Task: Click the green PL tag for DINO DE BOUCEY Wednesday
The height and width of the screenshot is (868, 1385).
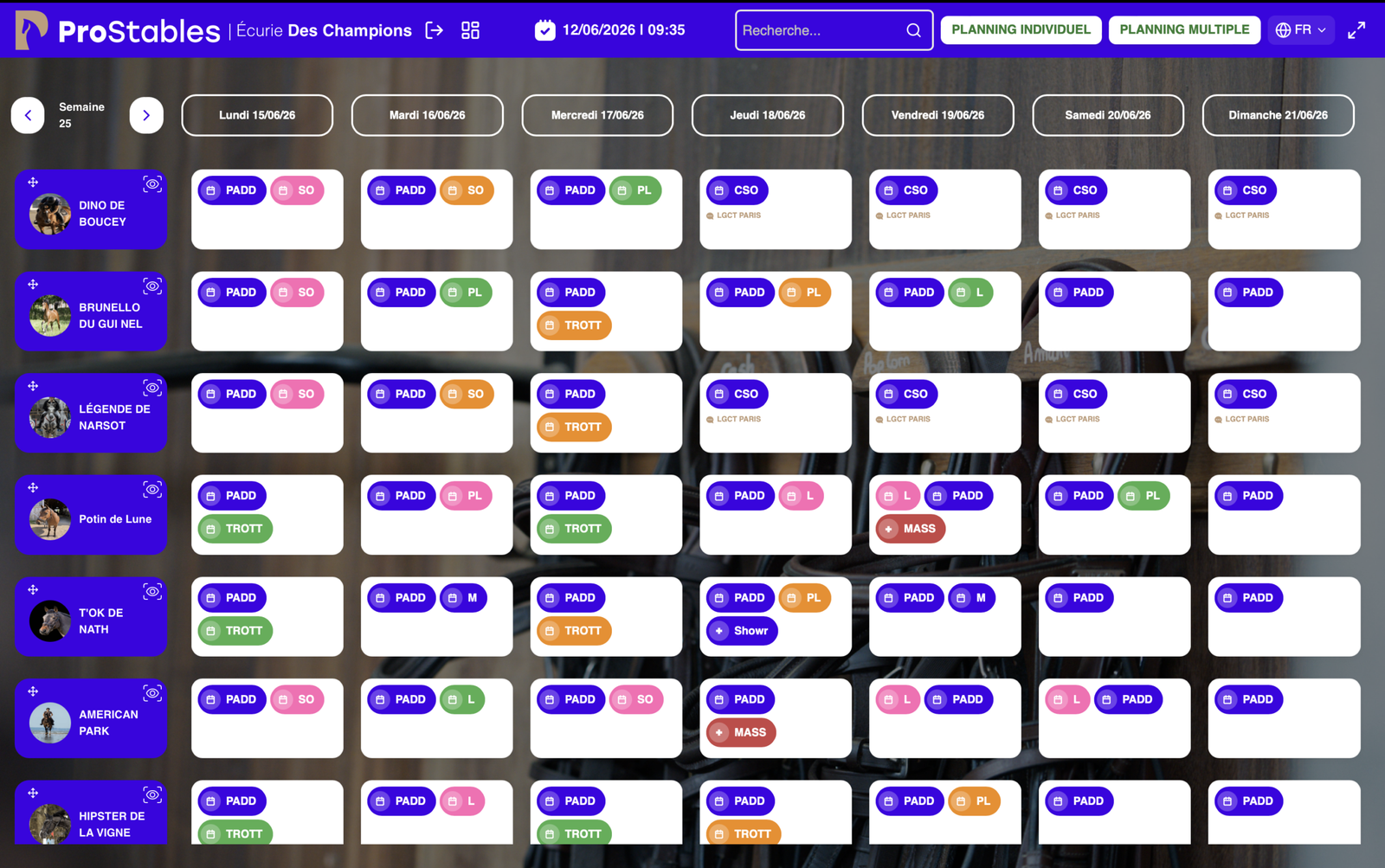Action: coord(635,190)
